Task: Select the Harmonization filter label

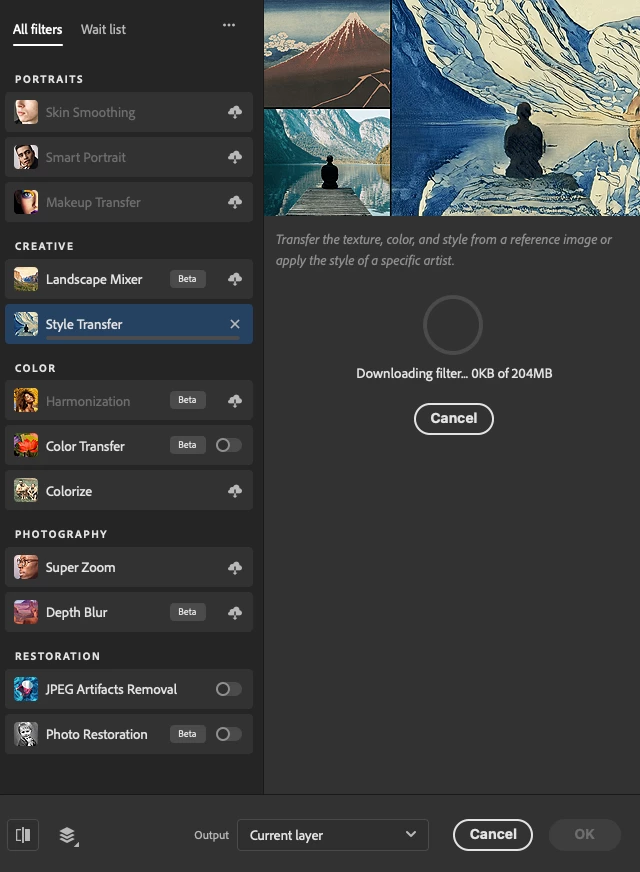Action: tap(88, 401)
